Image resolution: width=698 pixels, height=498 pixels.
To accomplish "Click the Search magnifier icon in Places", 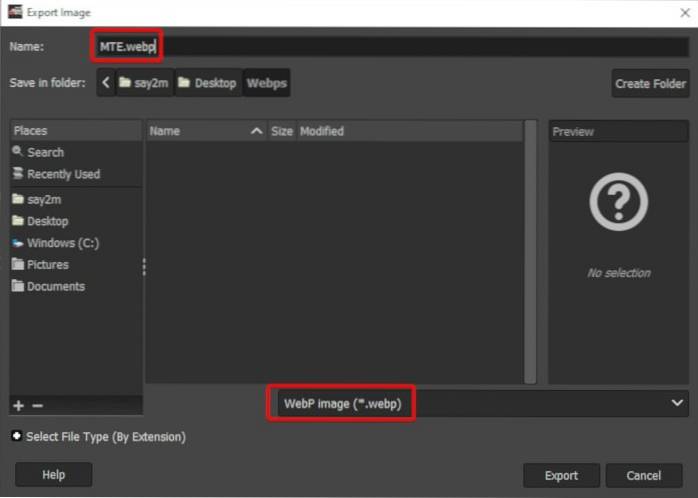I will click(18, 152).
